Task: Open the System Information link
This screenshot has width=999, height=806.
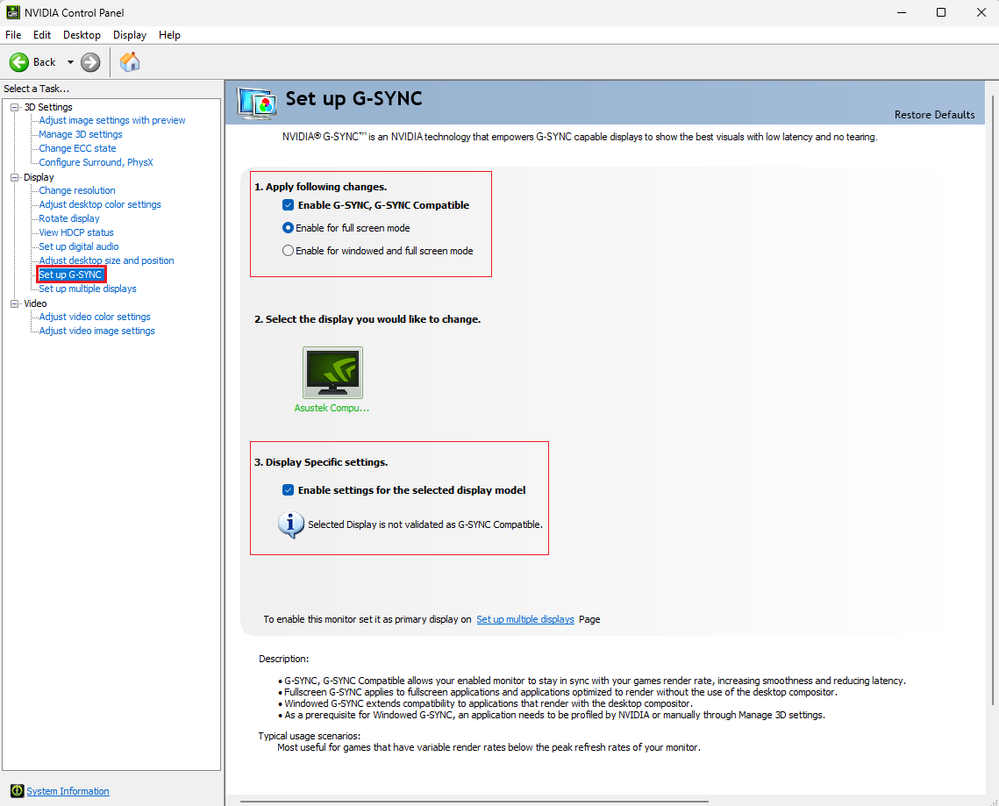Action: pyautogui.click(x=68, y=791)
